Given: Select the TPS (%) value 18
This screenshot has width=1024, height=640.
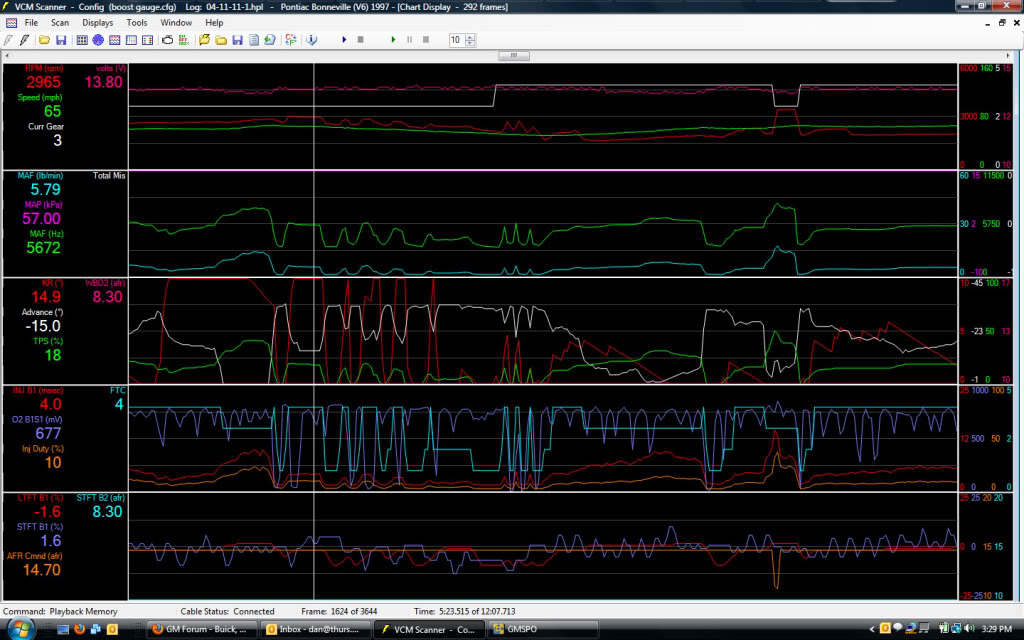Looking at the screenshot, I should tap(53, 355).
